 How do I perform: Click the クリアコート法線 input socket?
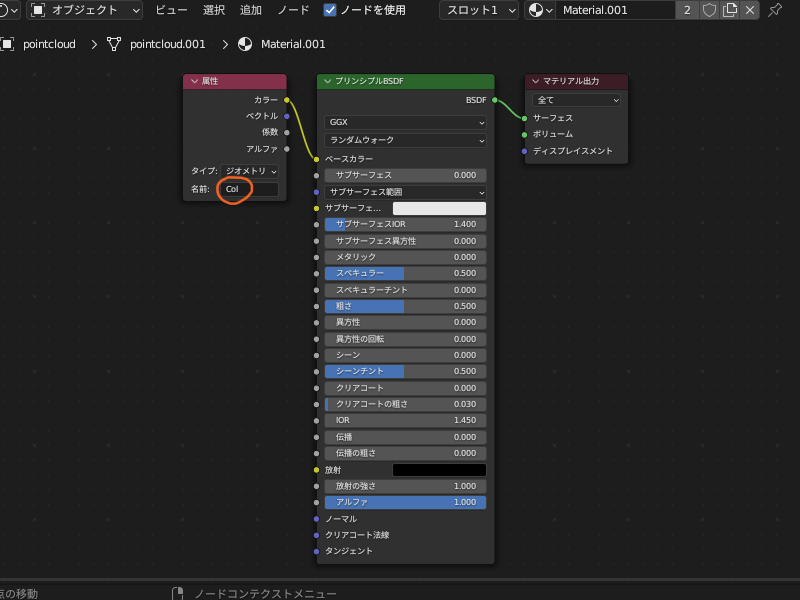point(316,535)
